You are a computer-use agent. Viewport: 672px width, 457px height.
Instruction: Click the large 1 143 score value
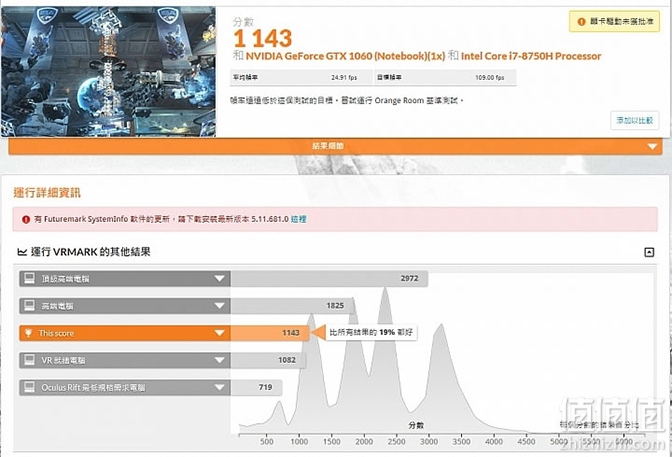point(263,39)
